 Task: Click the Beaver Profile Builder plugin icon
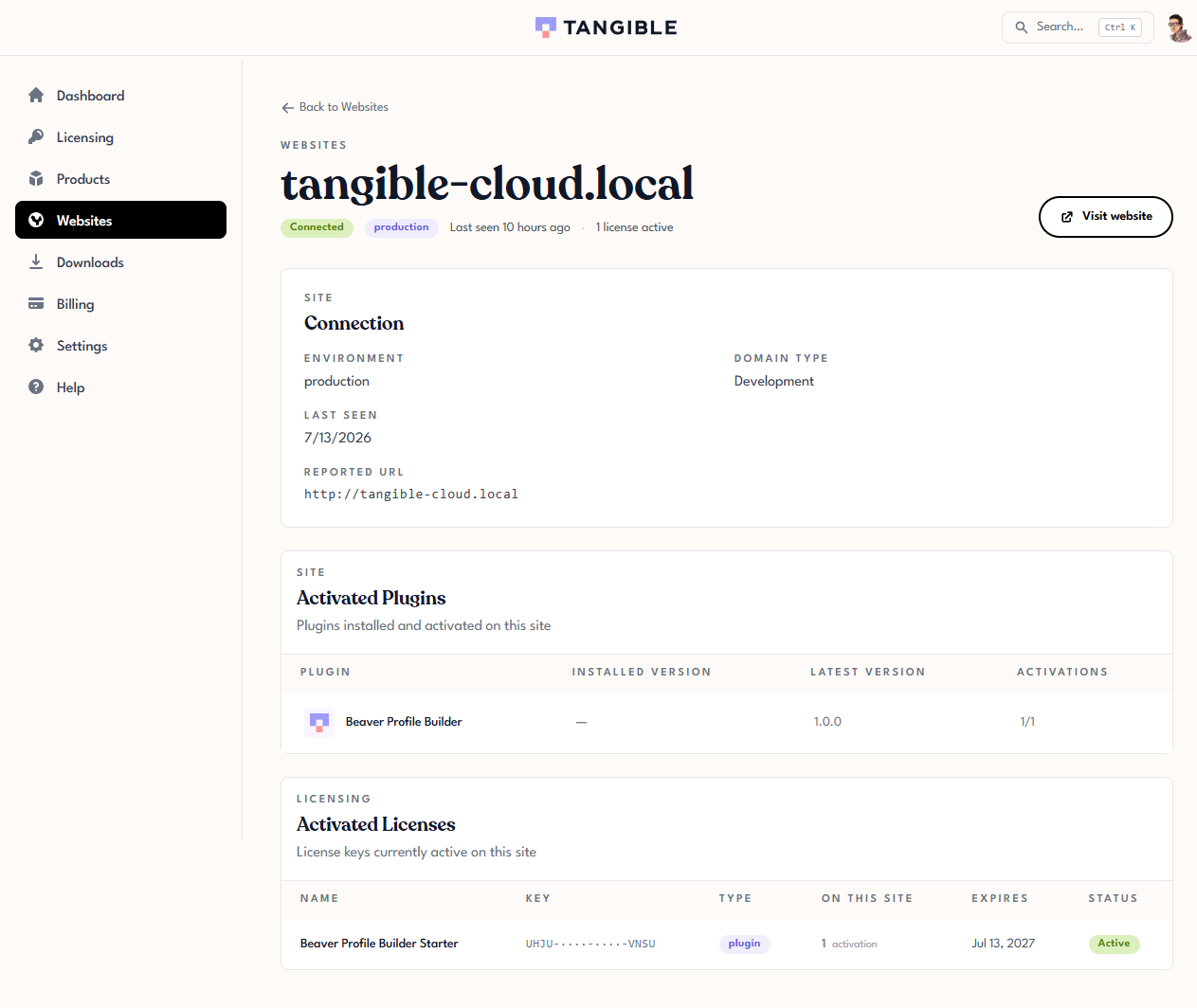coord(319,722)
